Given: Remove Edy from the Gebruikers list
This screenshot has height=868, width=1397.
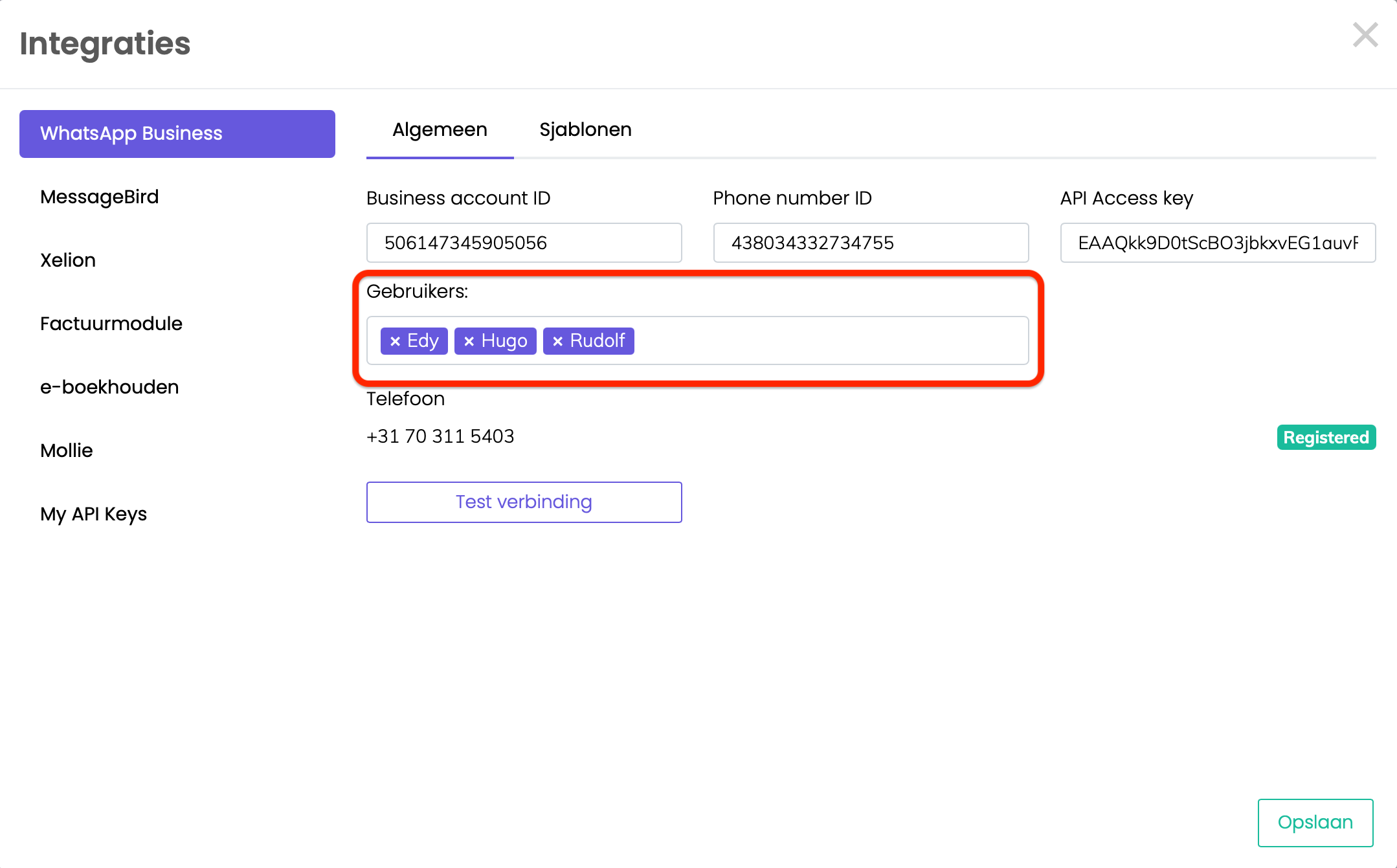Looking at the screenshot, I should [395, 341].
